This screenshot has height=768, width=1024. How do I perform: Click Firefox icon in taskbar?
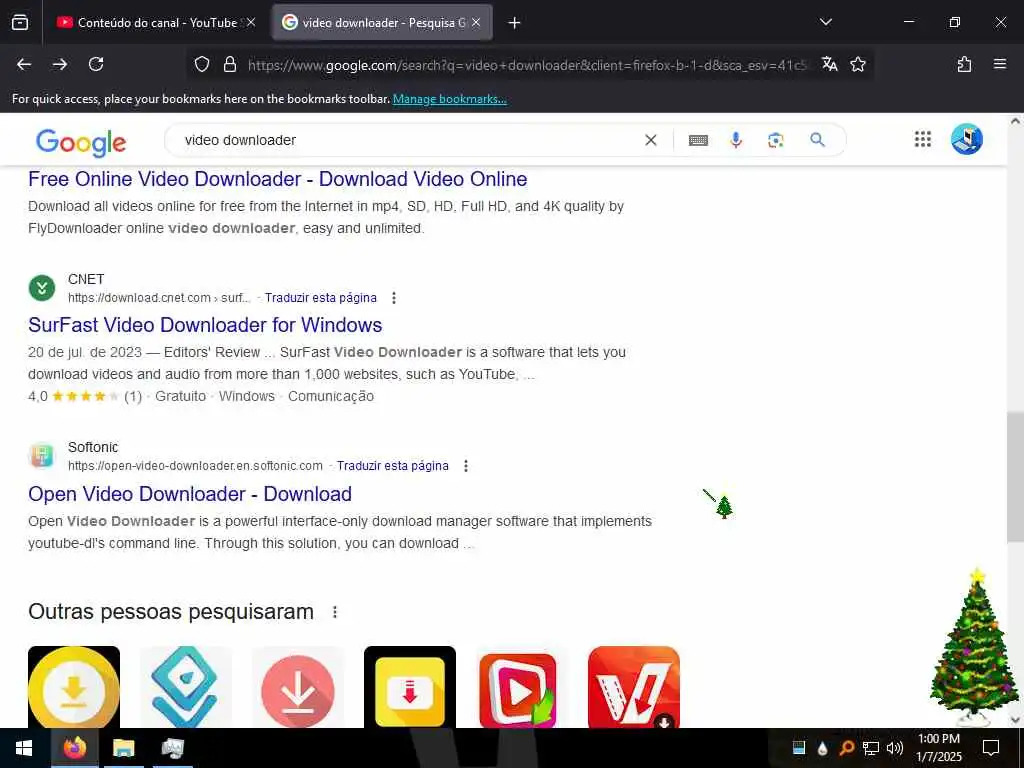74,748
